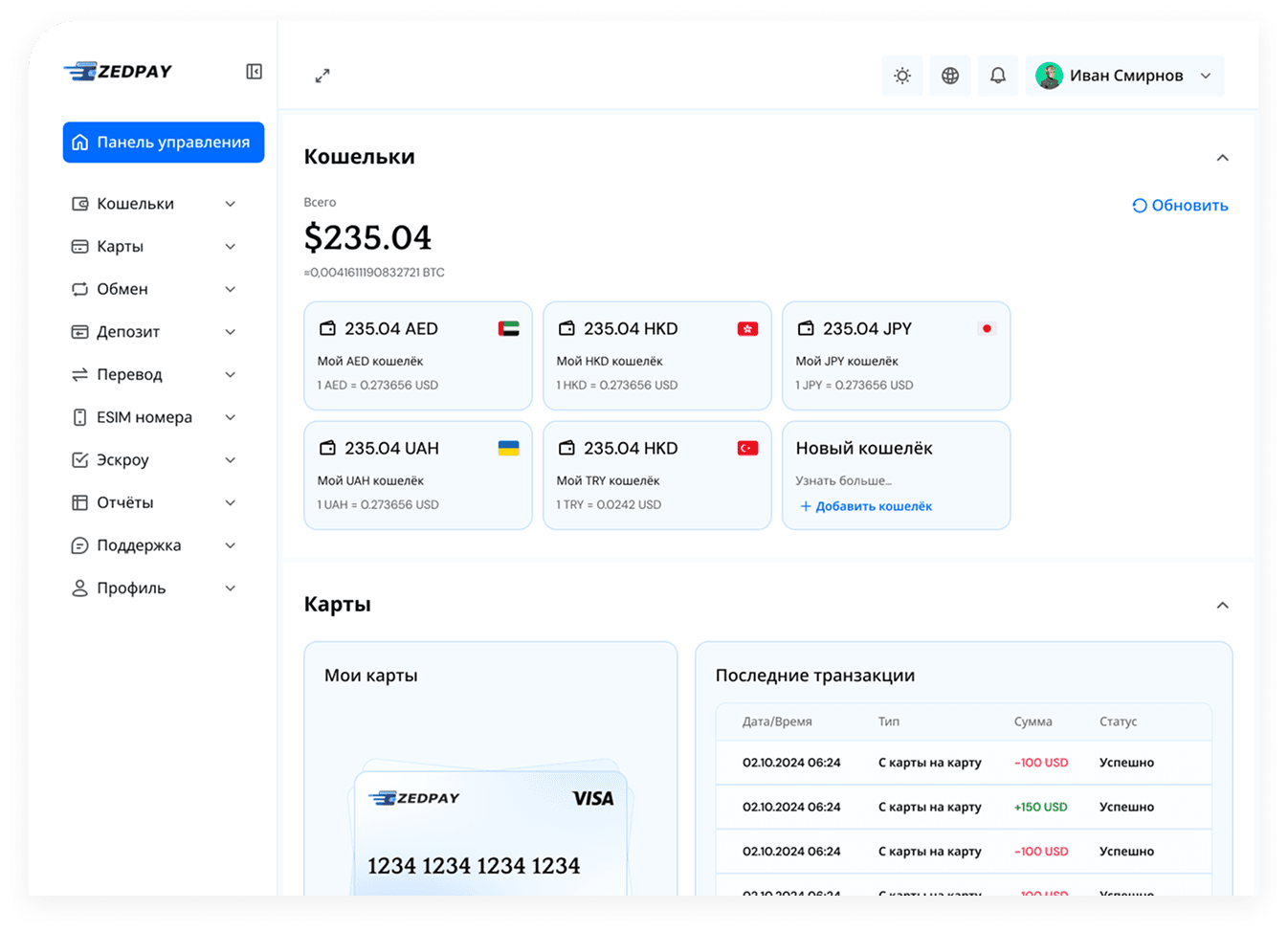Click Эскроу checkbox-style icon

click(x=80, y=460)
